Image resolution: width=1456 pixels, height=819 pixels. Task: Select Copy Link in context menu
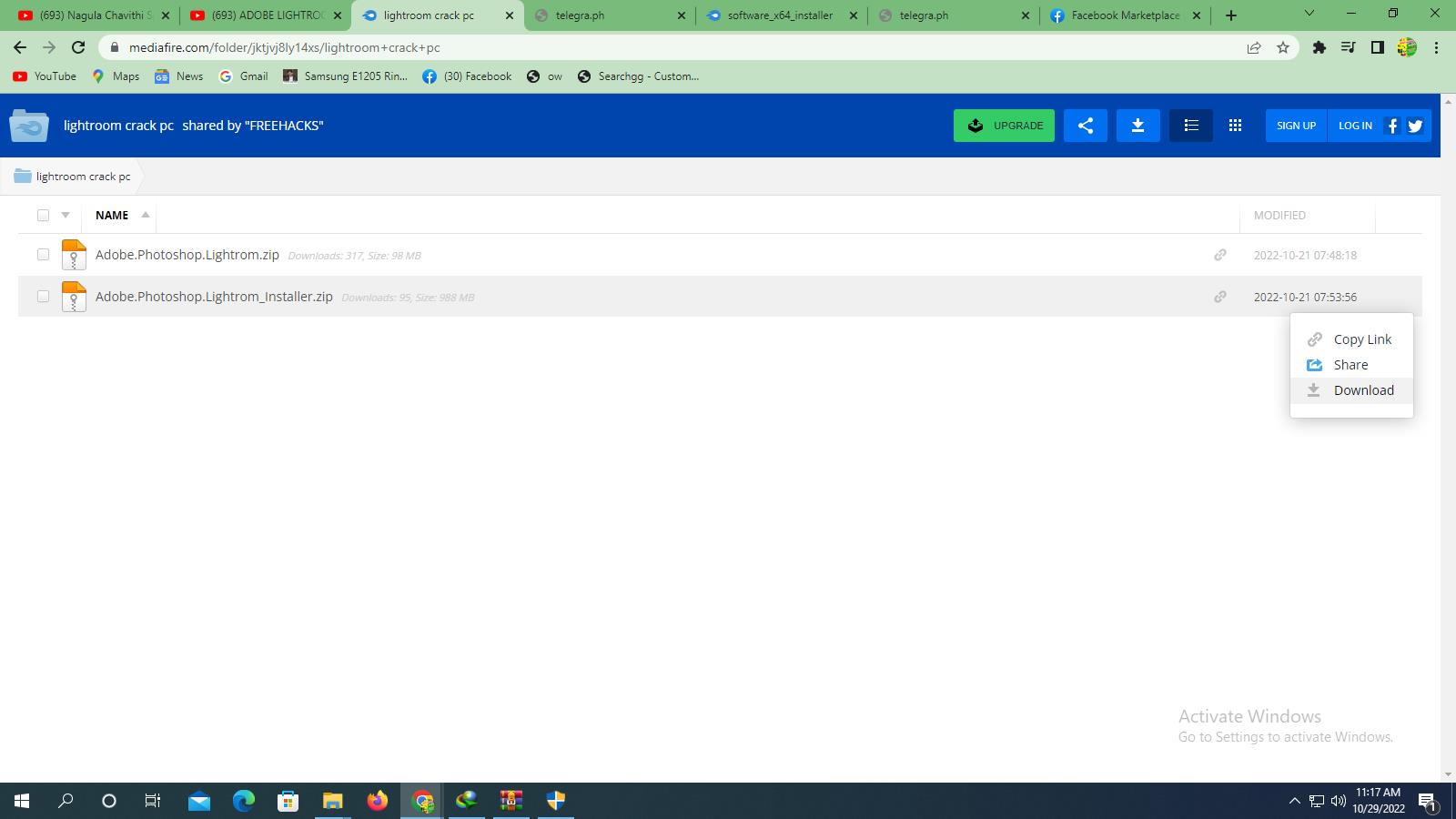point(1362,339)
